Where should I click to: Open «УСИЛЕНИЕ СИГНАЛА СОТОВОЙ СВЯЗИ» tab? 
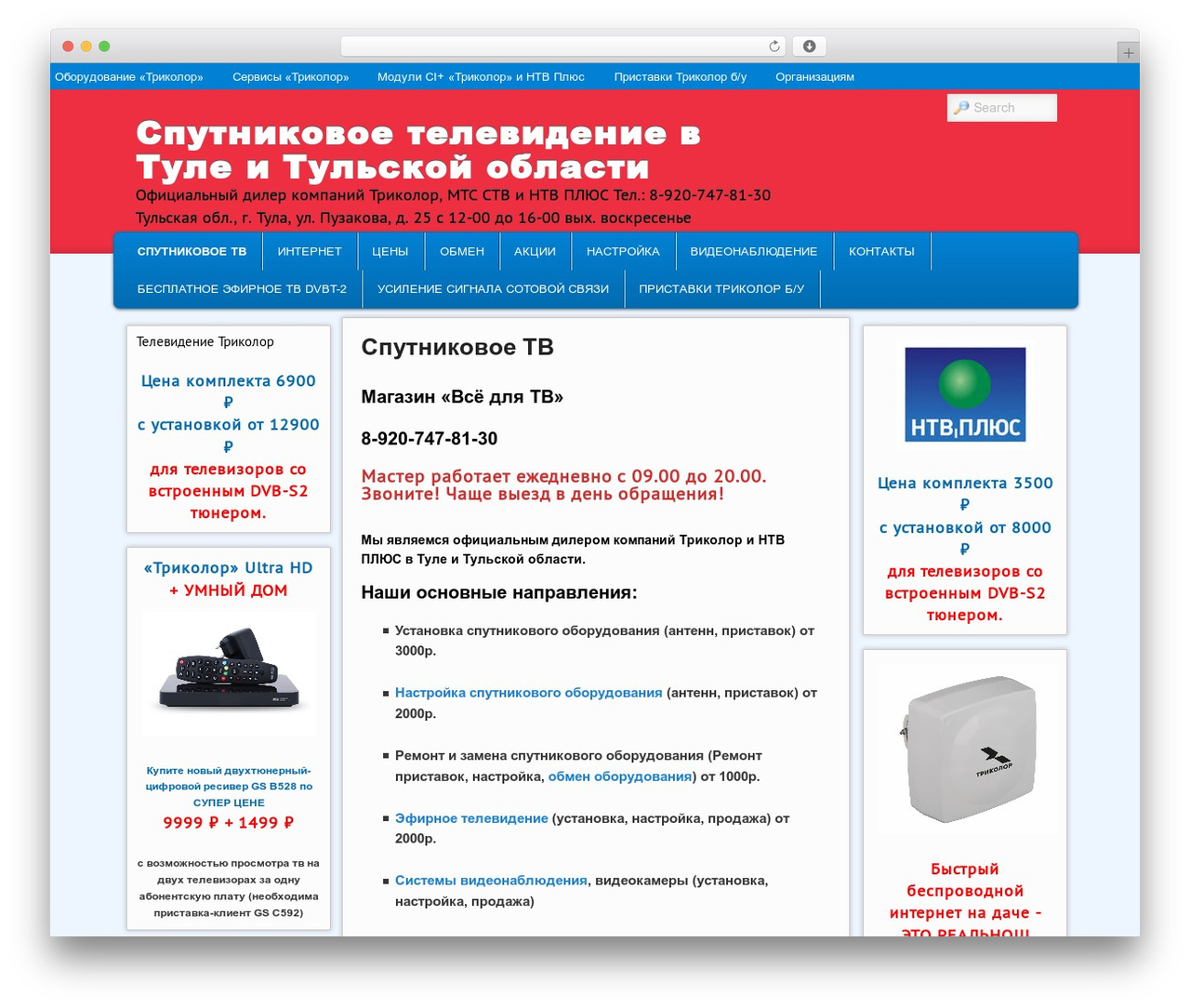[x=494, y=289]
